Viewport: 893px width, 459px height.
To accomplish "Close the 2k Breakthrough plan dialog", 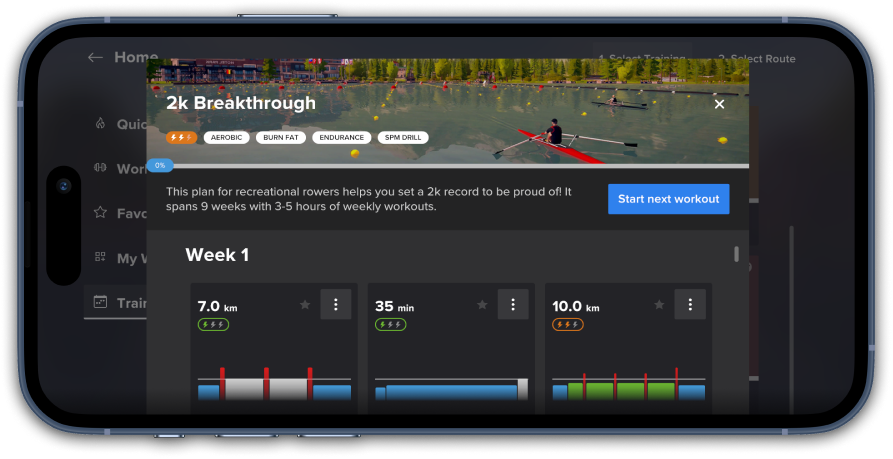I will pyautogui.click(x=719, y=104).
